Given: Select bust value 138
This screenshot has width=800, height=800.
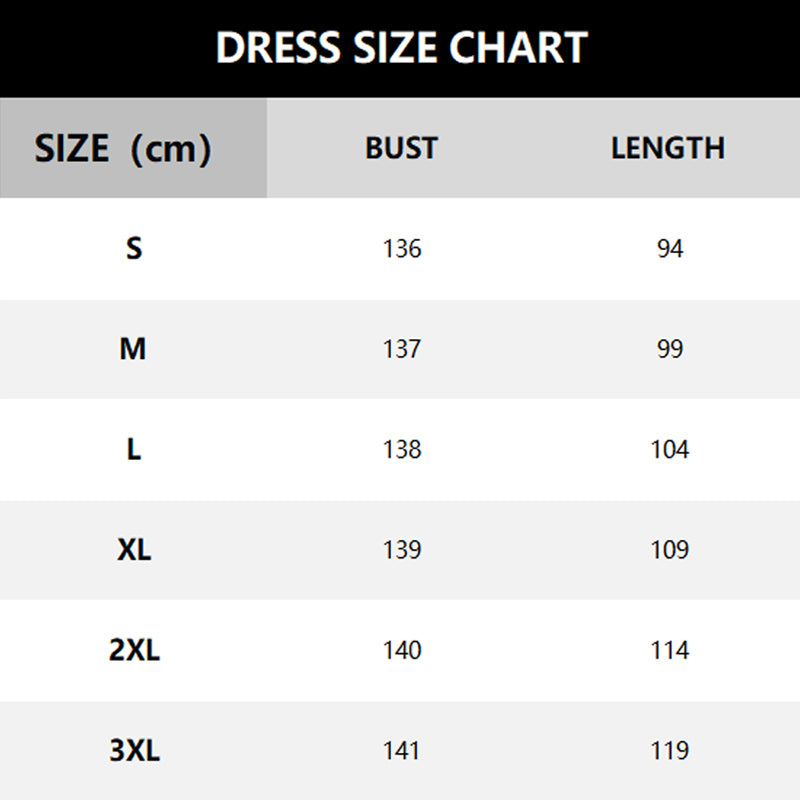Looking at the screenshot, I should coord(402,450).
